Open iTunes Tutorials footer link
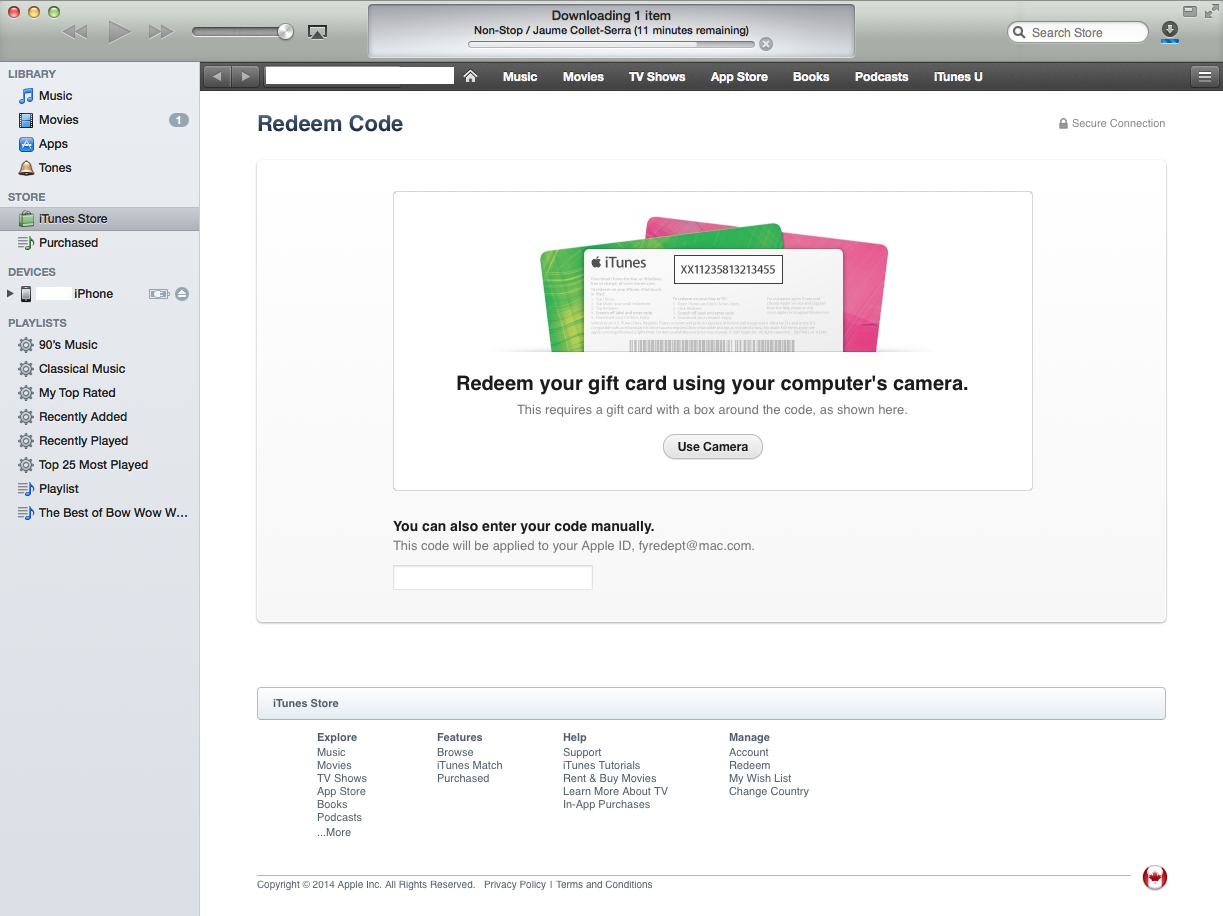Viewport: 1223px width, 916px height. pos(601,766)
